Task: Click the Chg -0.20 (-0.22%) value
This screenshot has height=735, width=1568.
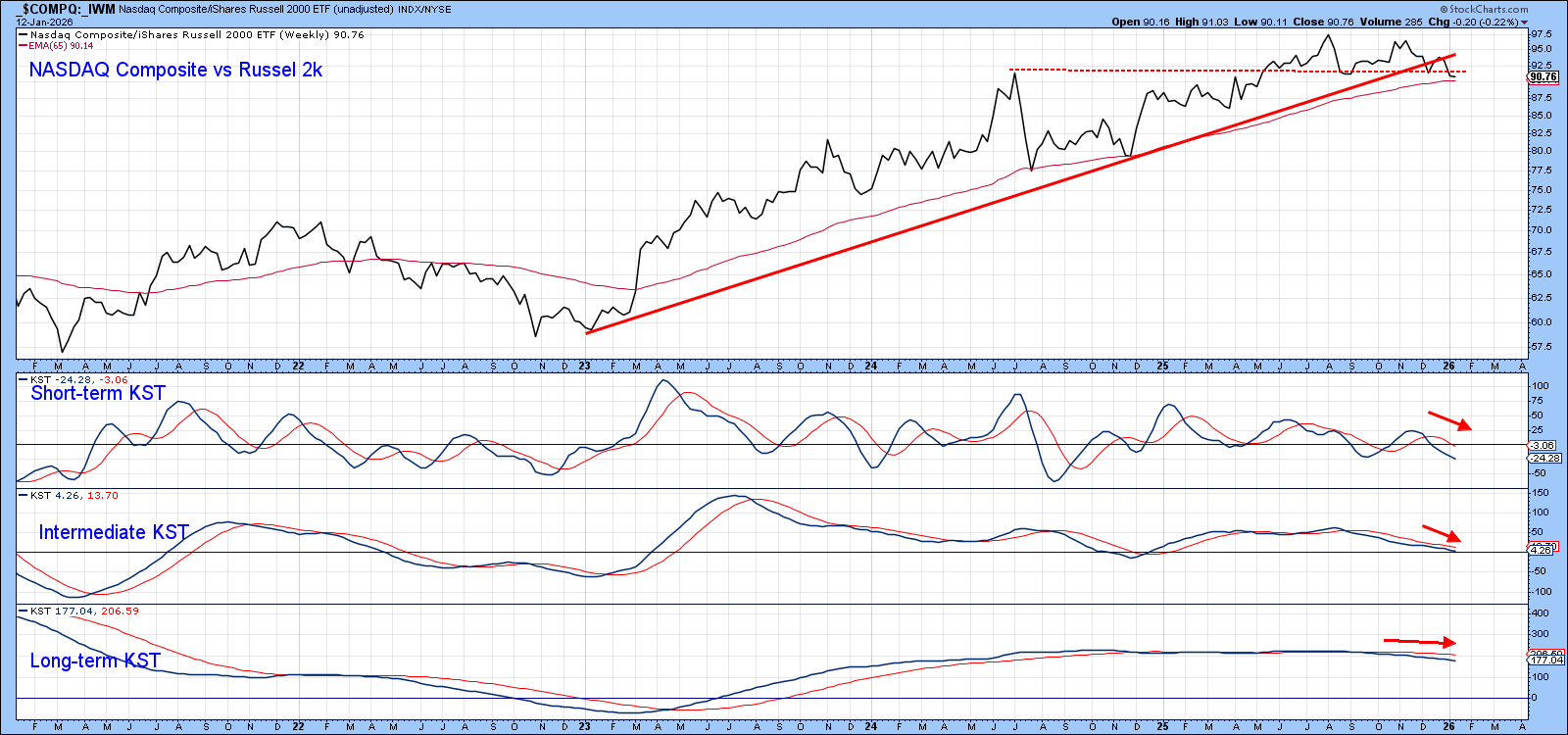Action: point(1473,22)
